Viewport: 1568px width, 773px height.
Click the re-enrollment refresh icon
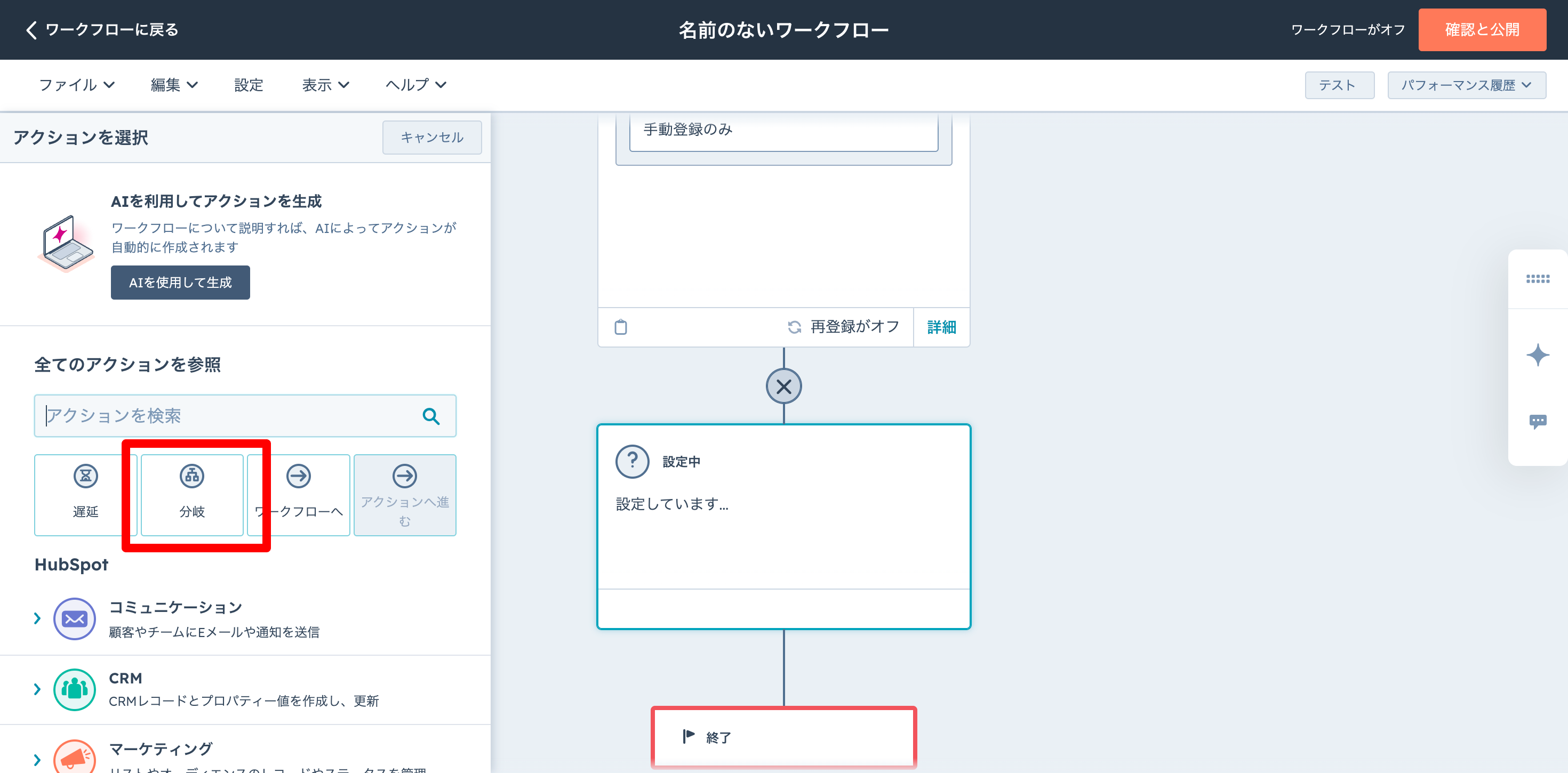click(x=794, y=327)
